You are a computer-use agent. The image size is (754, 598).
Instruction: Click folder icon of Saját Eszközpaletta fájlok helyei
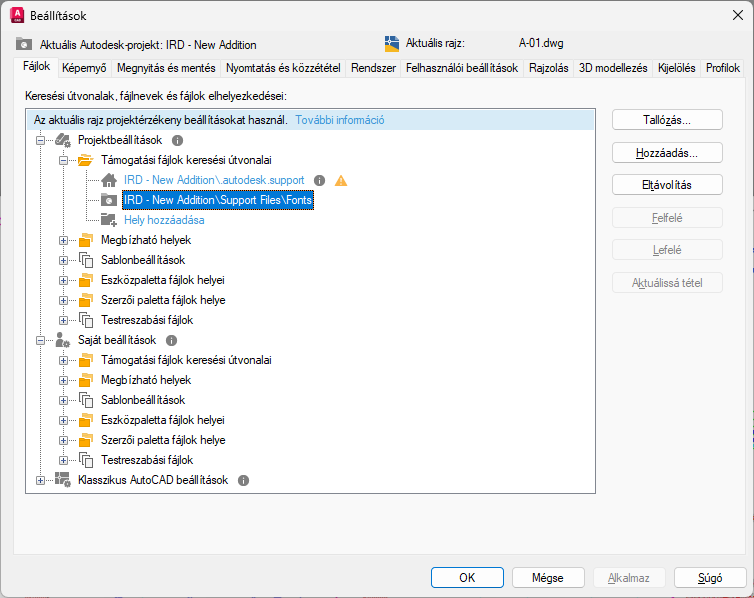86,420
